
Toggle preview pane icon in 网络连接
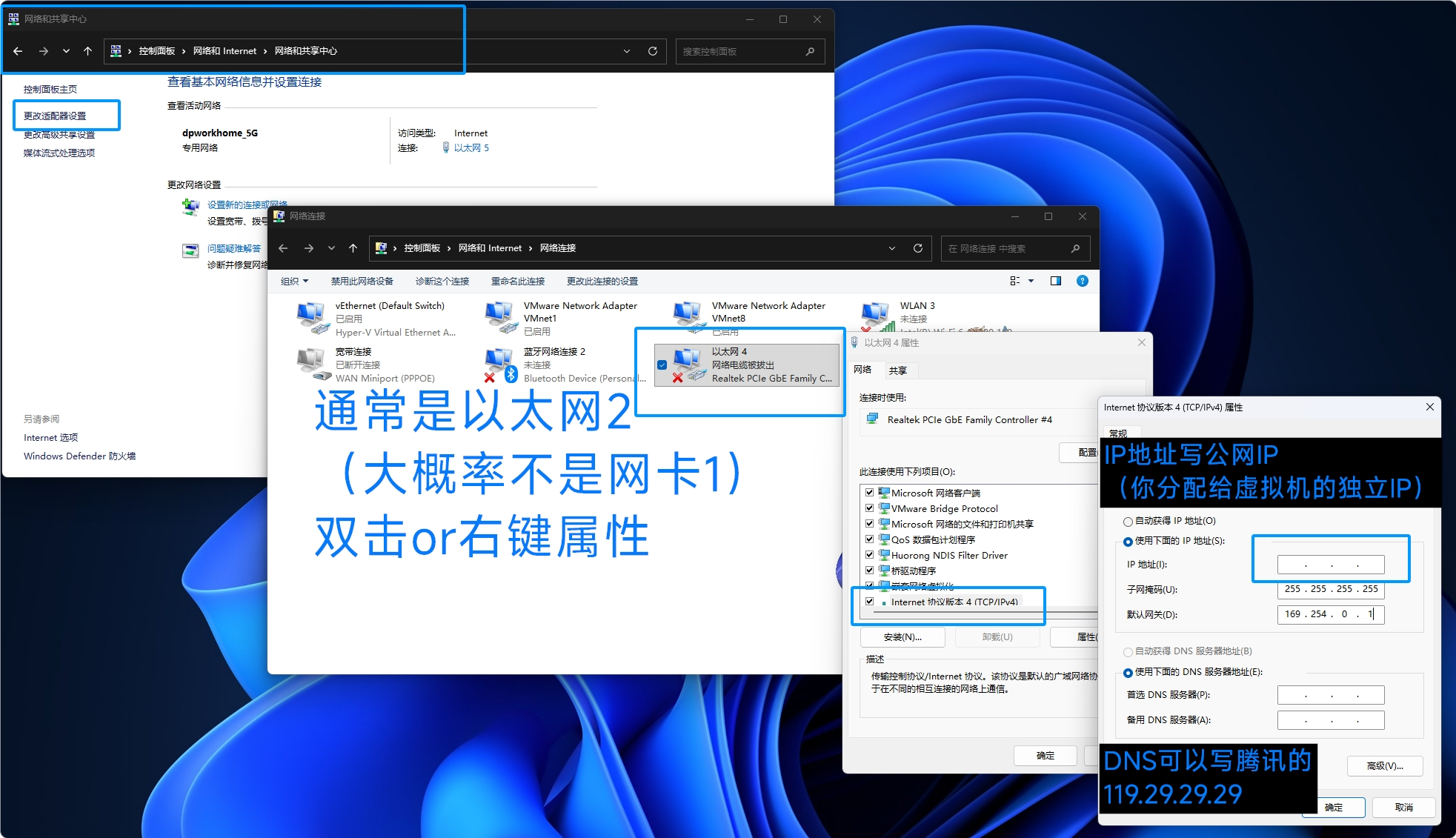pyautogui.click(x=1056, y=281)
